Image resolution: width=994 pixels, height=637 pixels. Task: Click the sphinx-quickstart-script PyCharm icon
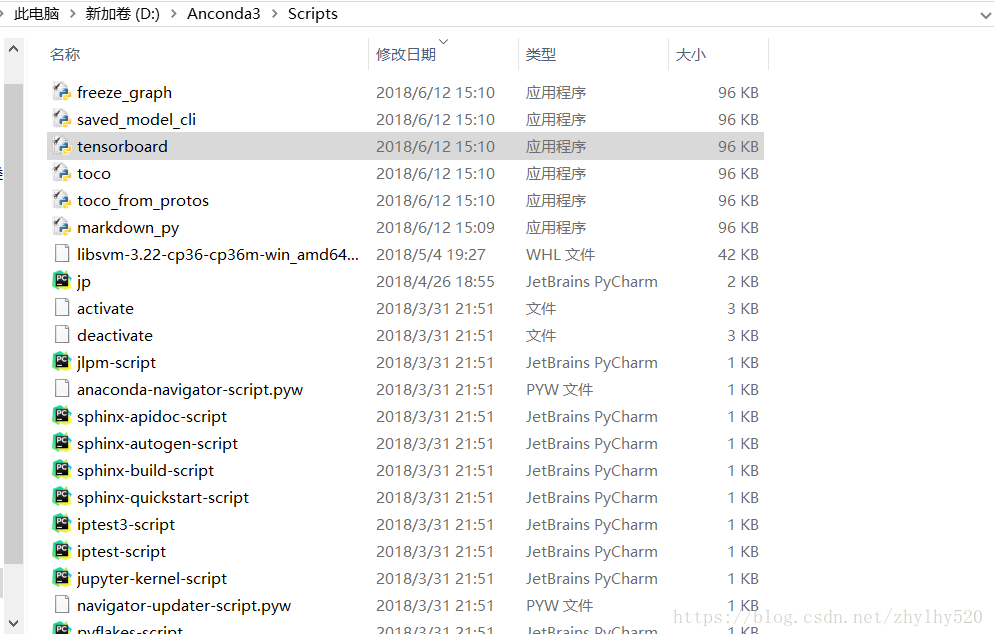coord(61,497)
